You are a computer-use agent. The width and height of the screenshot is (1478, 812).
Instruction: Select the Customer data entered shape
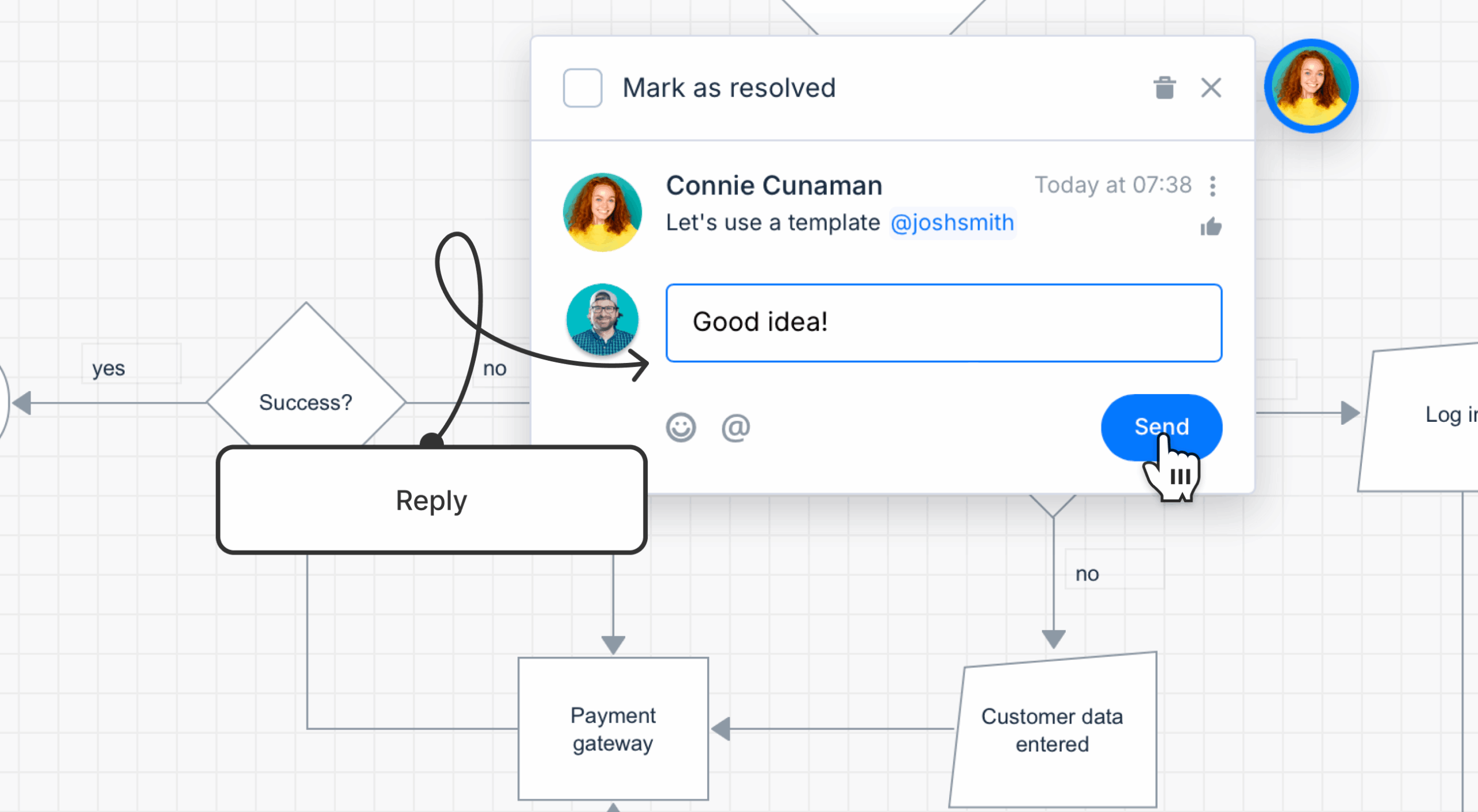(1052, 730)
